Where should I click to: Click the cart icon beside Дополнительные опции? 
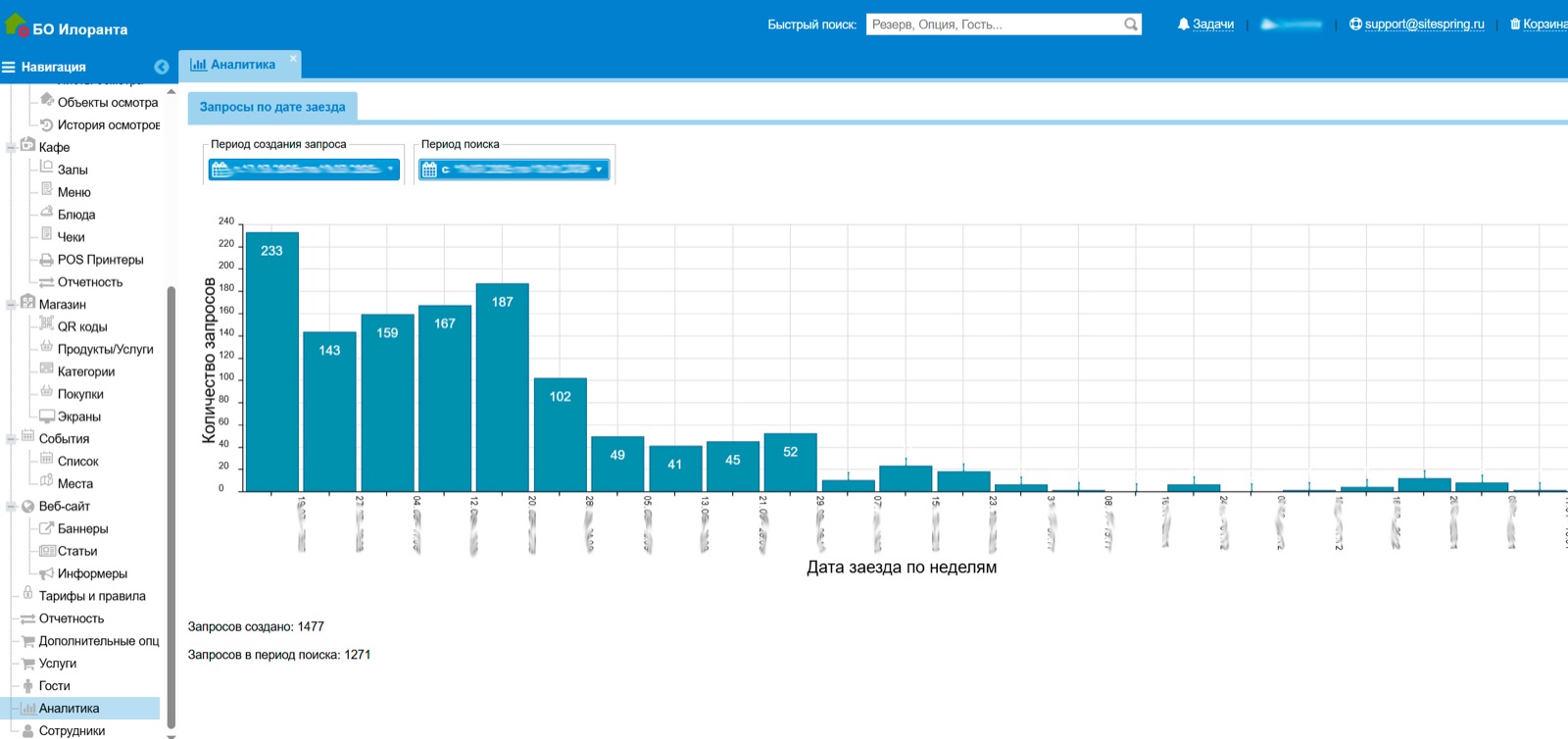[27, 641]
